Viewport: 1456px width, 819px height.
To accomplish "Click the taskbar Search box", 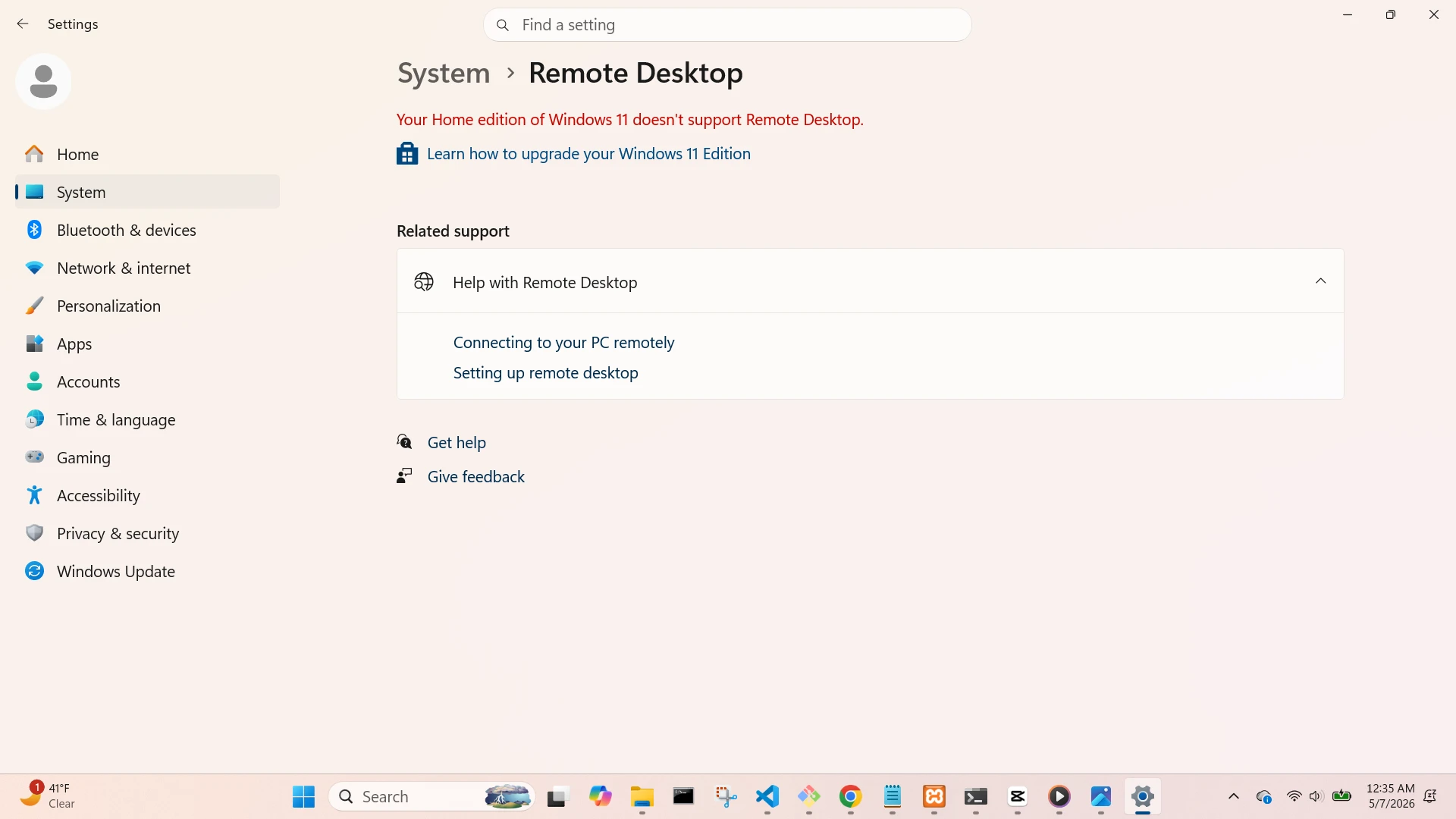I will [x=432, y=796].
